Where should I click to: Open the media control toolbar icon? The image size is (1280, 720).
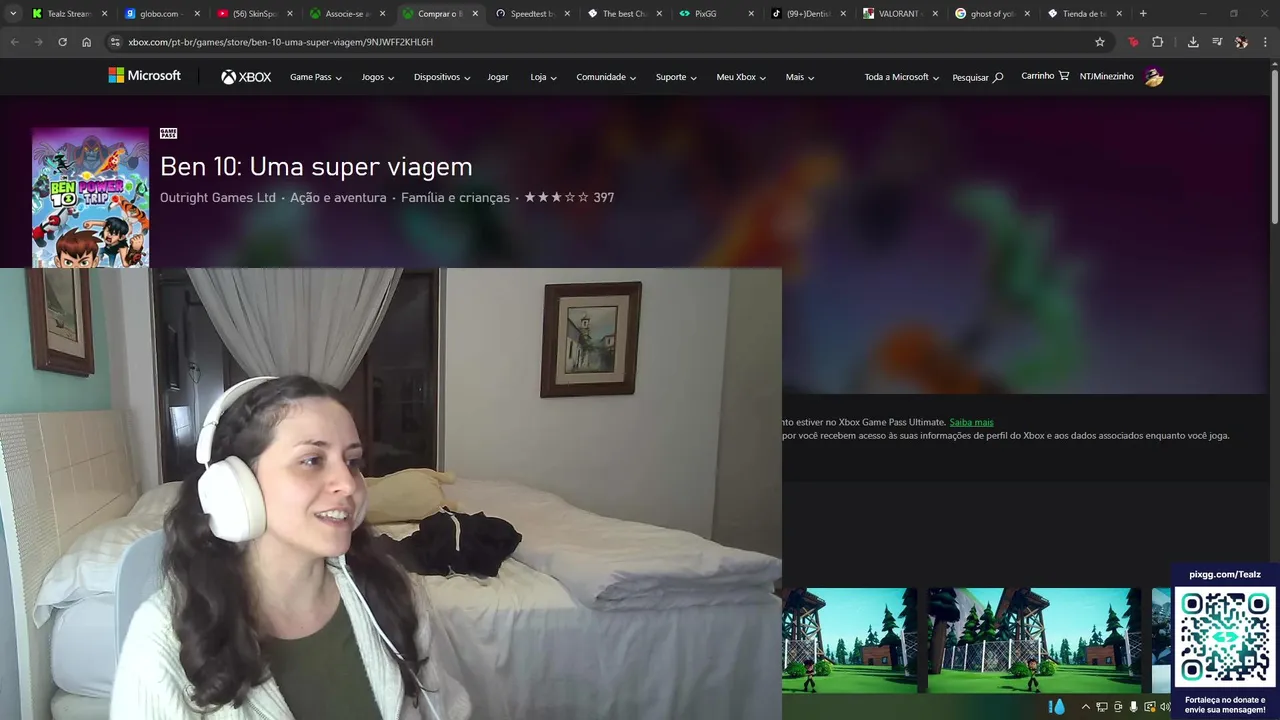1217,42
